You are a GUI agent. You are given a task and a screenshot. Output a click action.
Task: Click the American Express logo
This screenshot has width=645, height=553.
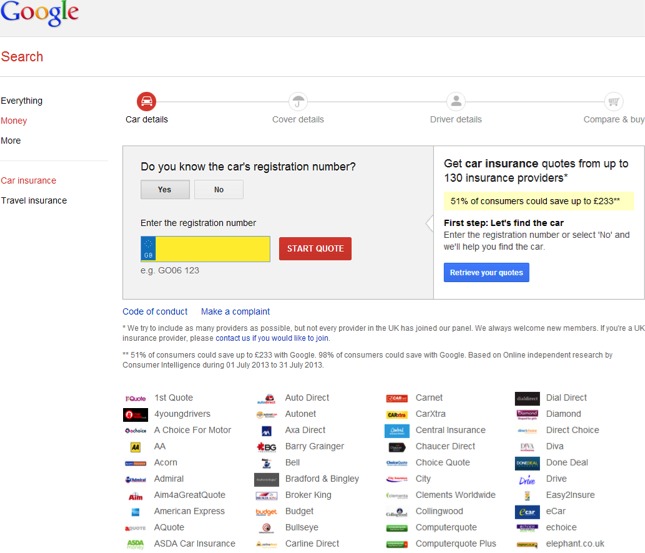(135, 512)
